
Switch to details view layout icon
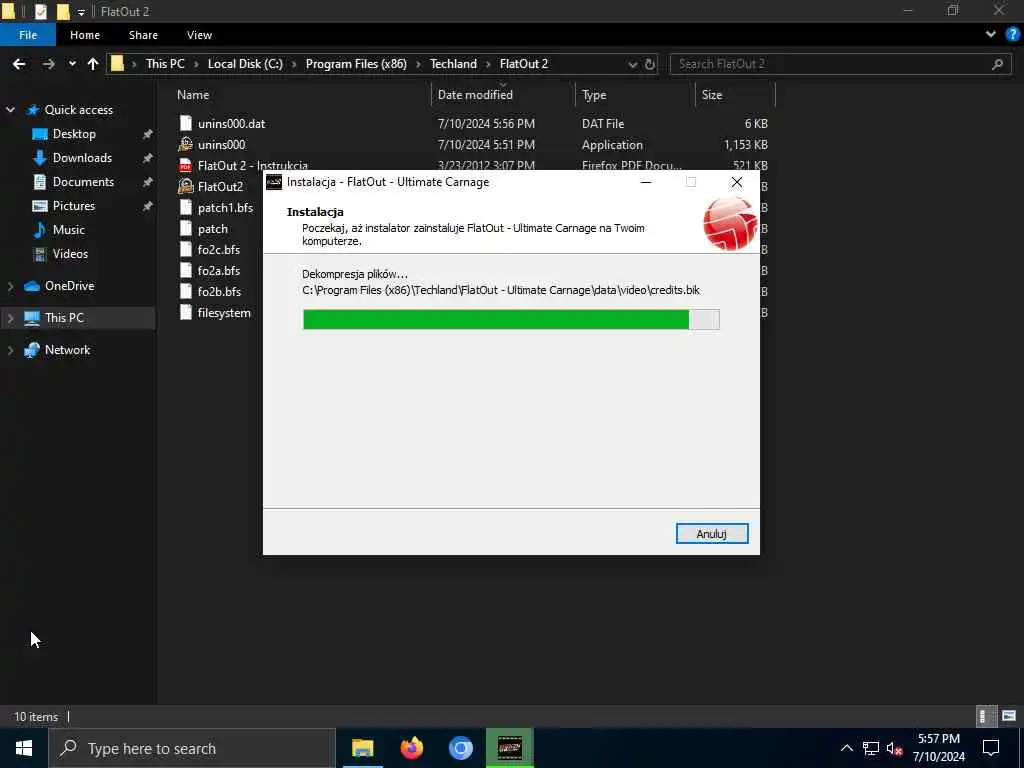[985, 716]
